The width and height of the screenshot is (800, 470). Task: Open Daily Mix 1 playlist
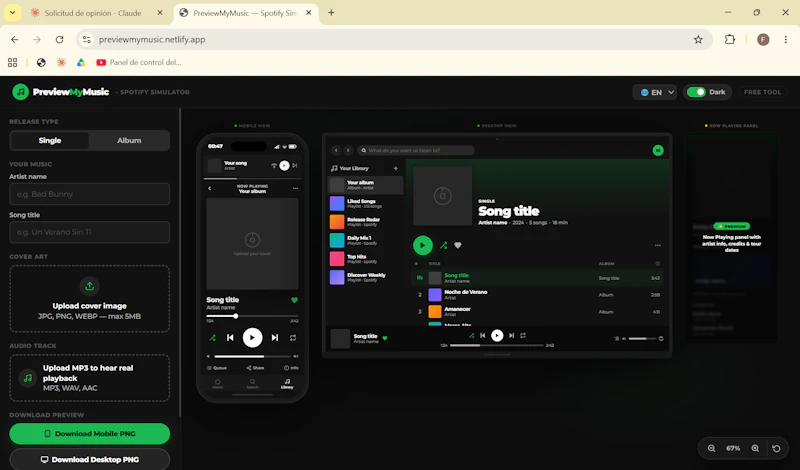click(365, 240)
